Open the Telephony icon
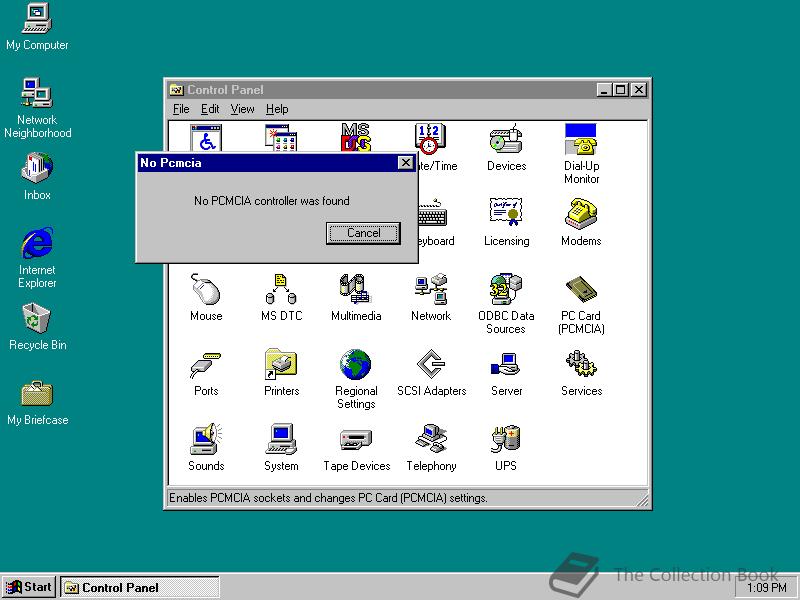Viewport: 800px width, 600px height. [x=431, y=439]
